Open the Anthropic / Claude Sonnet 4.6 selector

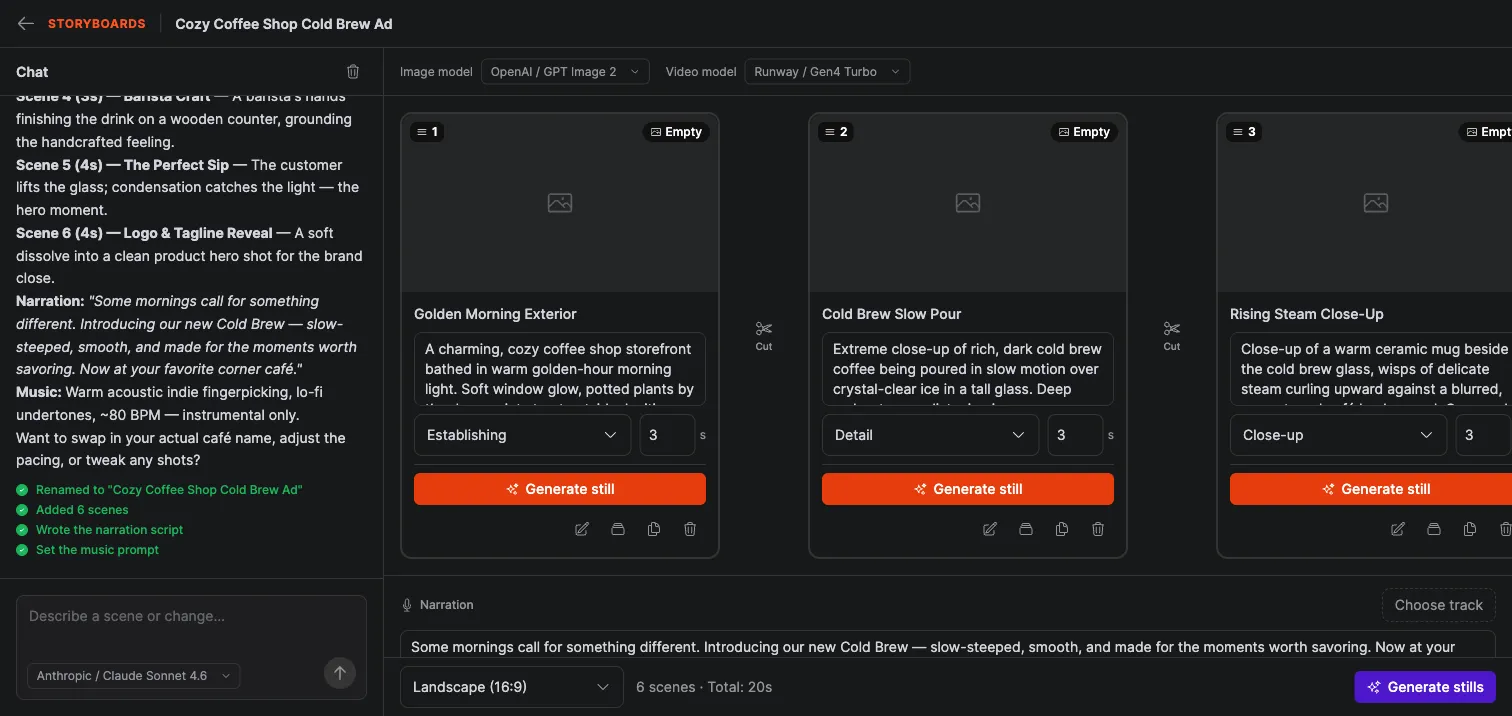(x=133, y=676)
